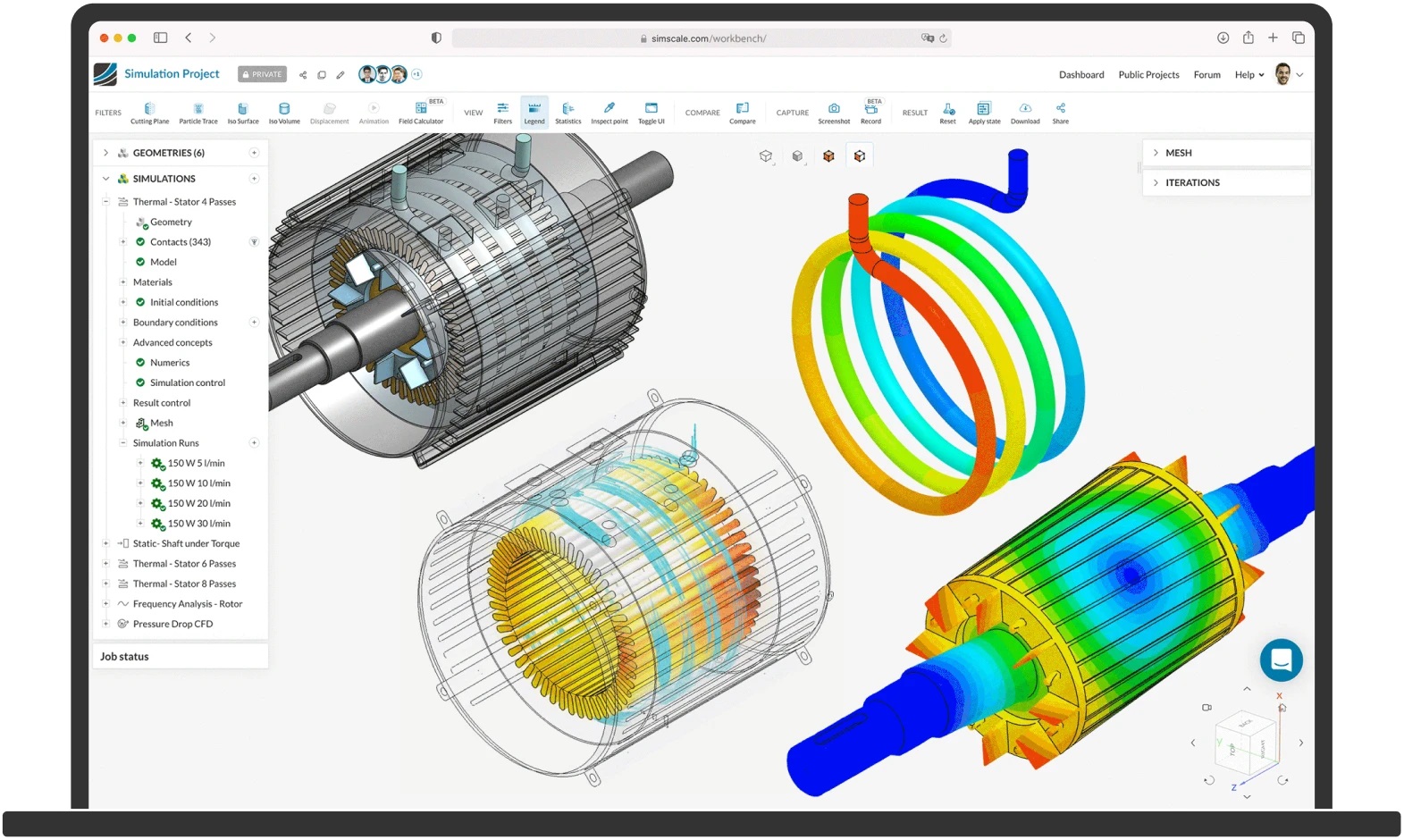The width and height of the screenshot is (1404, 840).
Task: Open the Public Projects link
Action: tap(1148, 75)
